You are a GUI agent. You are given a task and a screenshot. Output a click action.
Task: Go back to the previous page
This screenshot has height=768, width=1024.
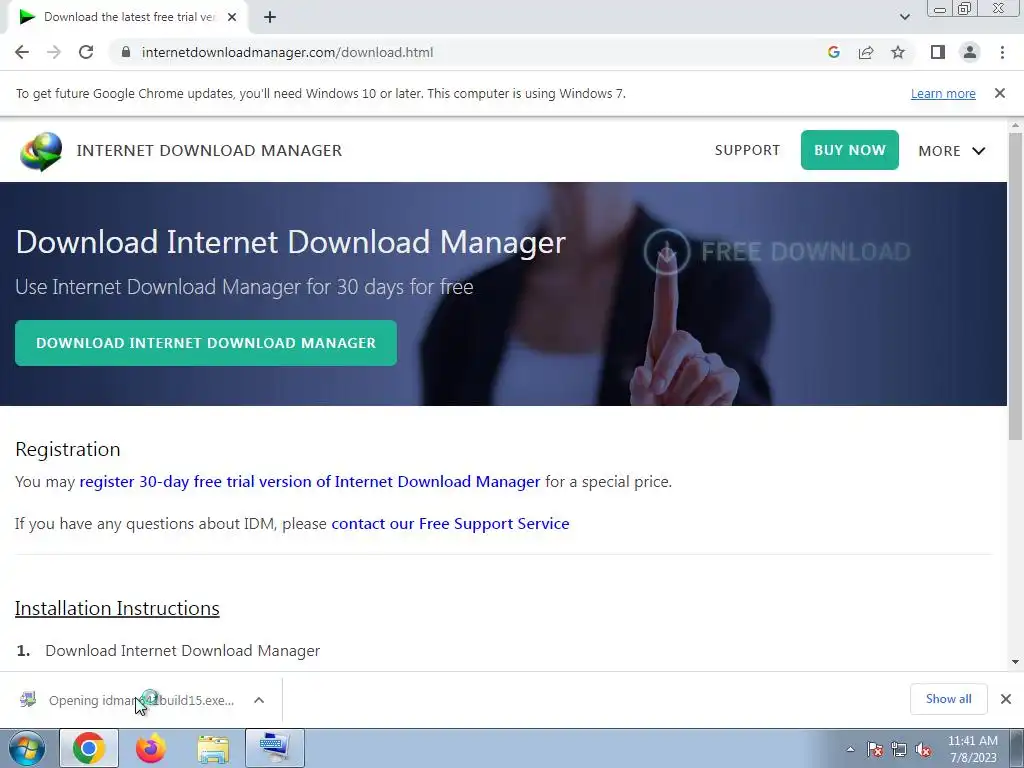tap(22, 52)
